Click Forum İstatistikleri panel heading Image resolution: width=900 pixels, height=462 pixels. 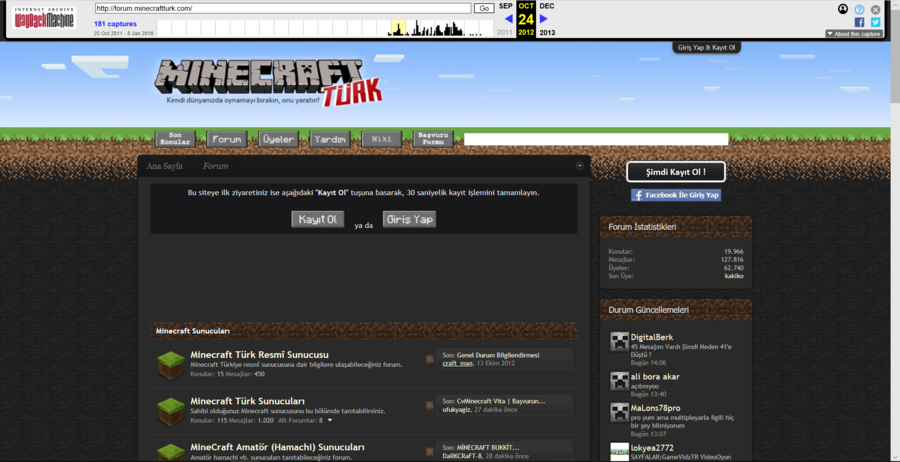[x=642, y=227]
